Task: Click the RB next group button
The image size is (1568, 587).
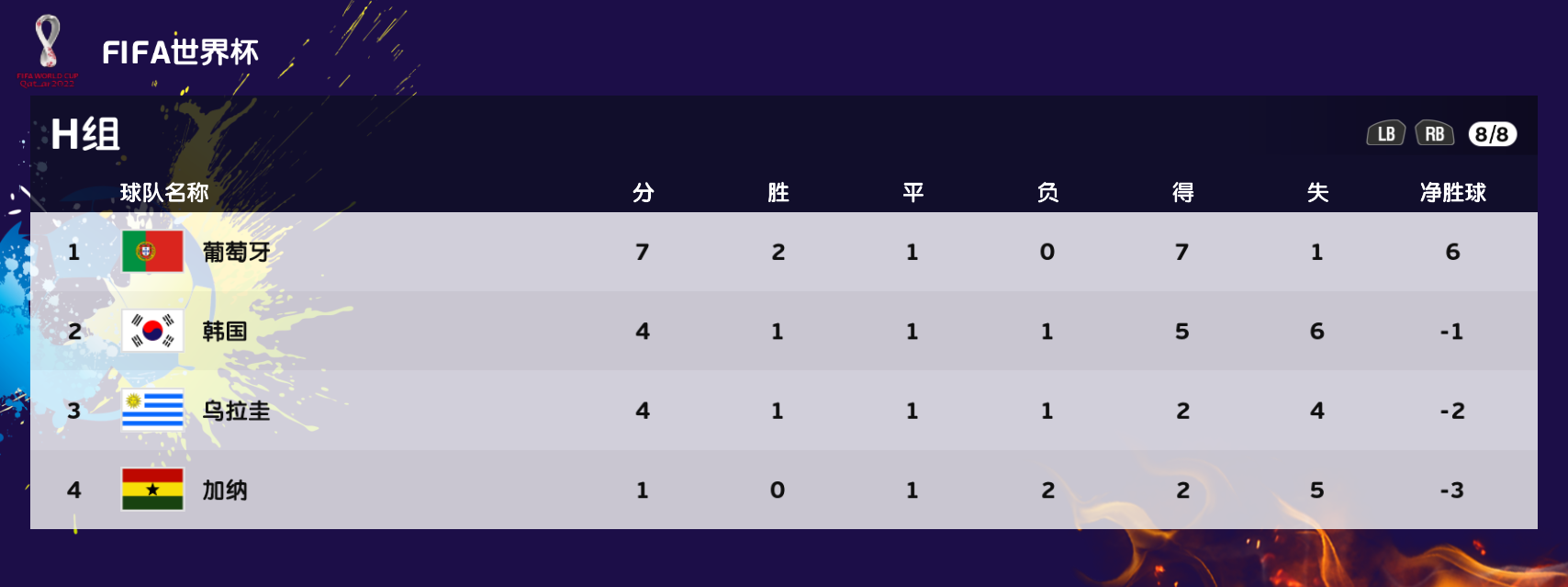Action: [1435, 134]
